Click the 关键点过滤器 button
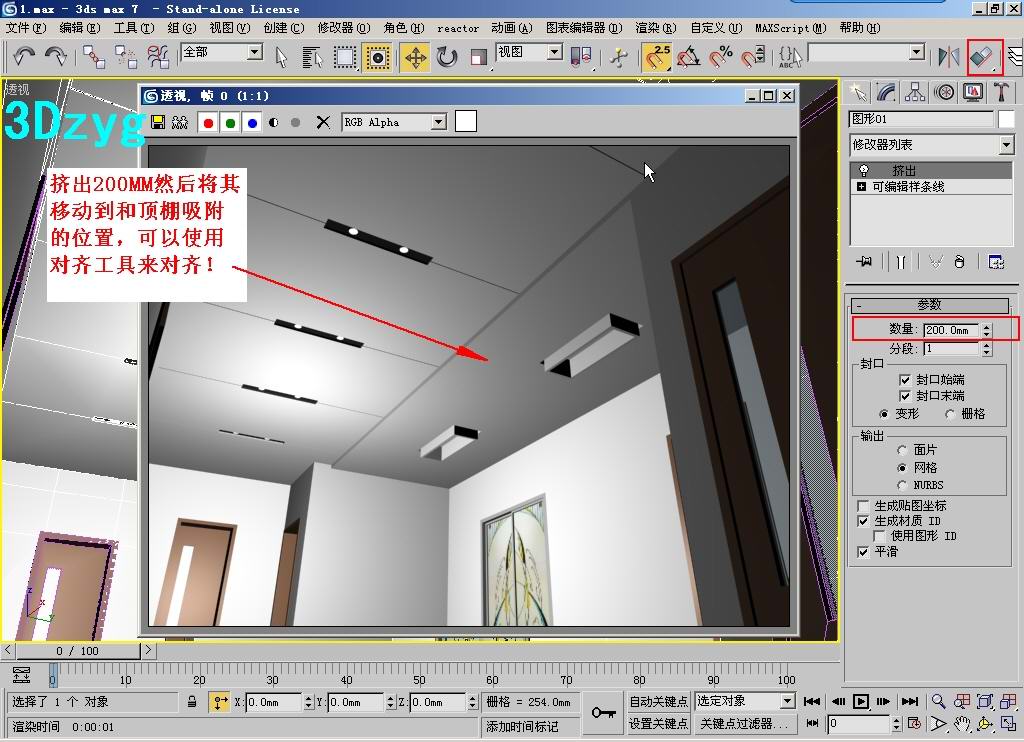Viewport: 1024px width, 742px height. (x=744, y=724)
